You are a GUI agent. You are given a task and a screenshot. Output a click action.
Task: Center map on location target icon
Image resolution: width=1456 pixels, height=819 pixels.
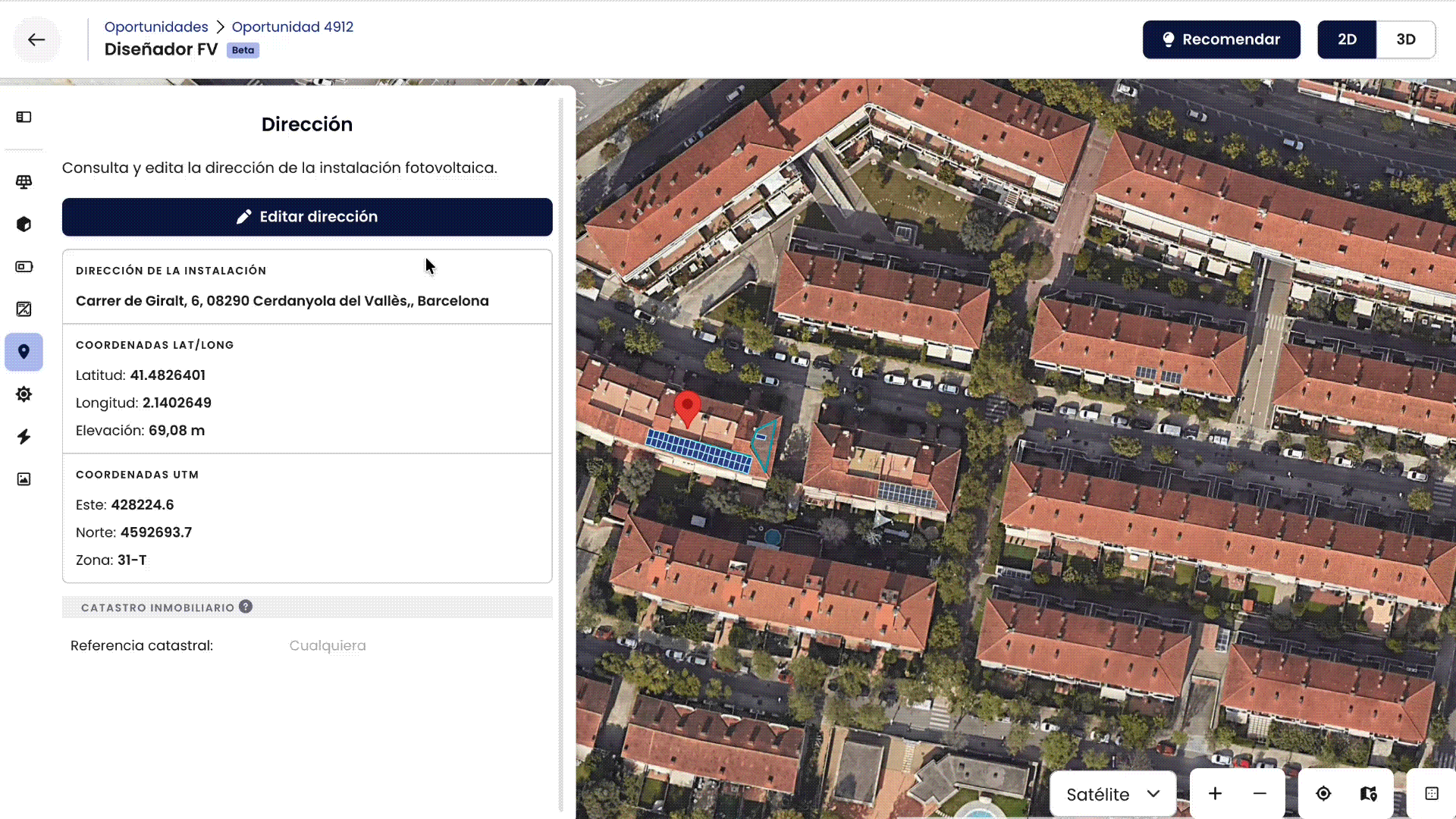[1323, 793]
